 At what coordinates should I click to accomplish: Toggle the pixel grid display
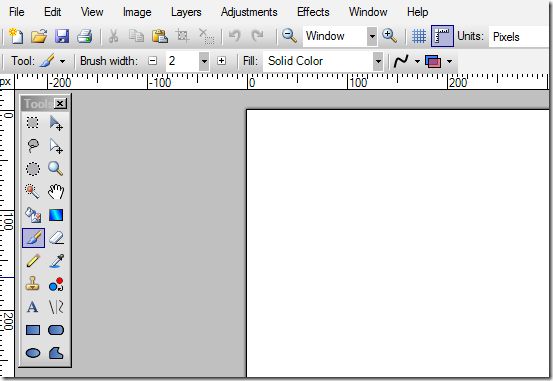click(419, 36)
